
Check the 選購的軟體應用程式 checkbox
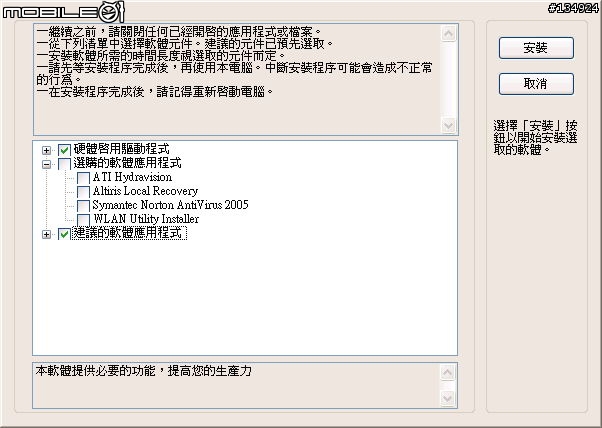click(64, 164)
